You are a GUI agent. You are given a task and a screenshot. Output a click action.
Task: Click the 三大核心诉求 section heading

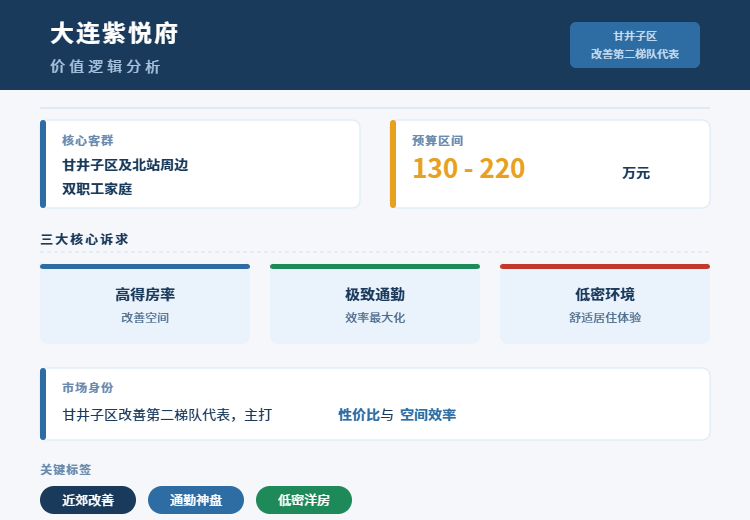coord(85,239)
